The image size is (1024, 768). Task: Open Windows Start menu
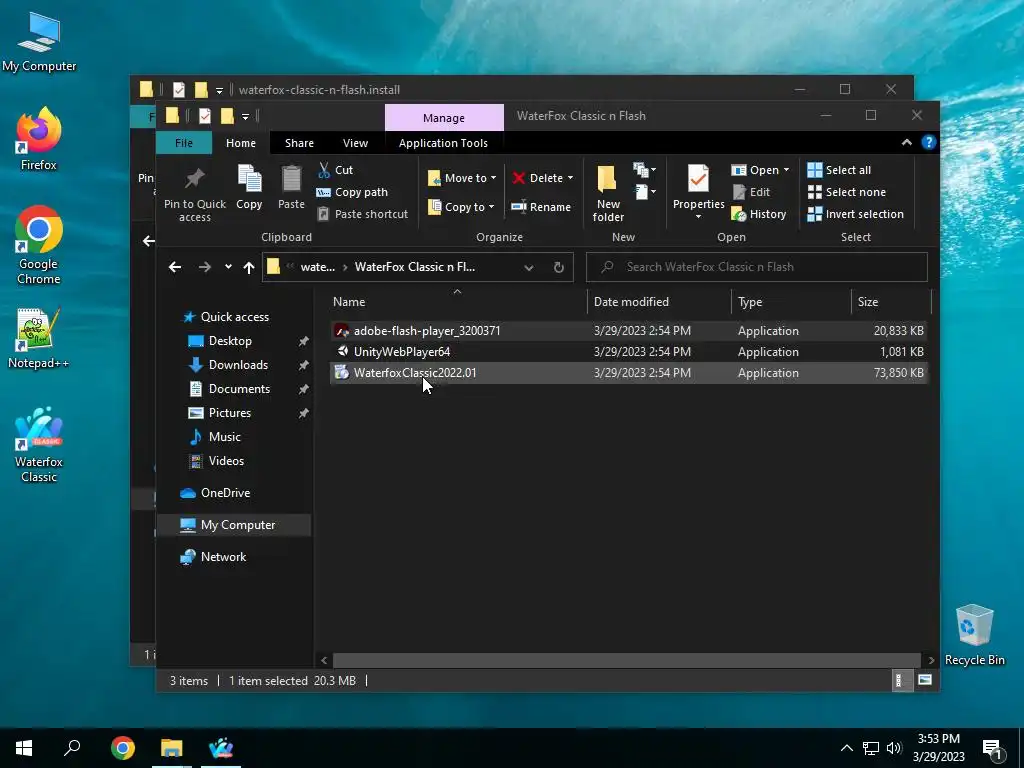tap(24, 748)
